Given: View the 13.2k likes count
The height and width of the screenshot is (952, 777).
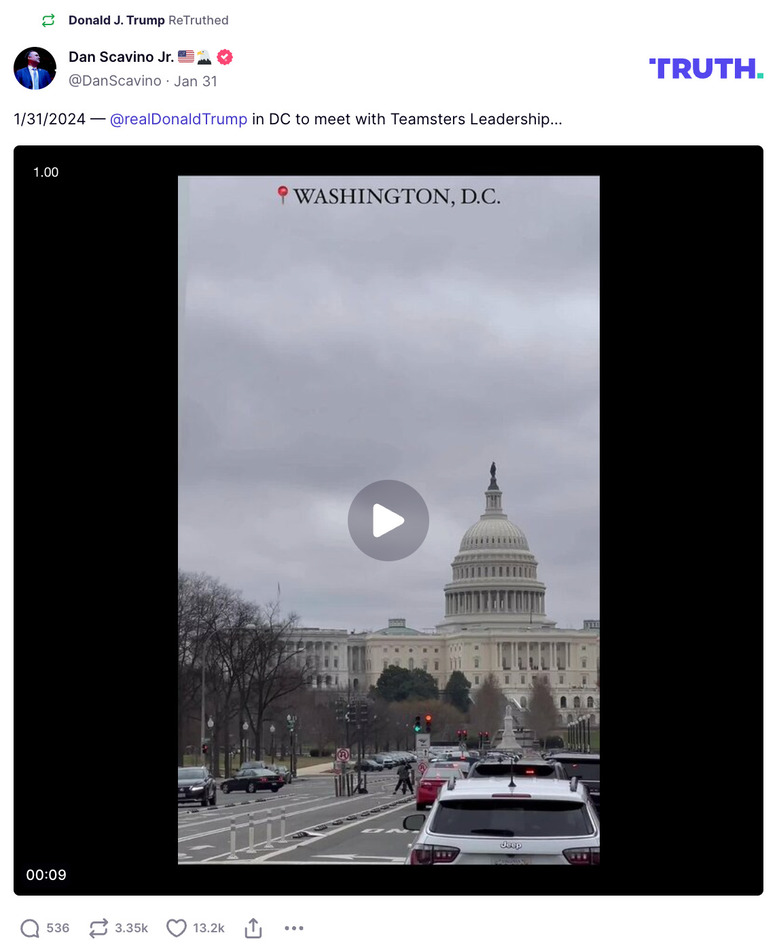Looking at the screenshot, I should pyautogui.click(x=209, y=928).
